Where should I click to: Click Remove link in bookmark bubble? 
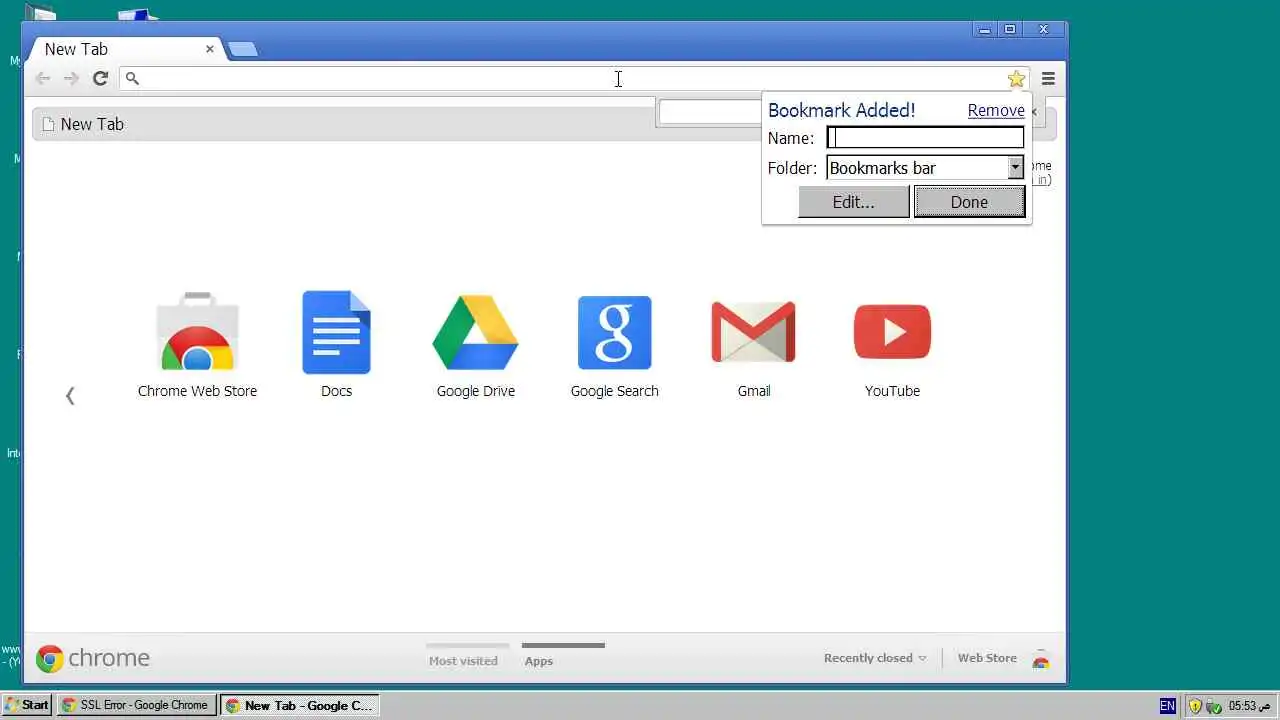click(996, 110)
